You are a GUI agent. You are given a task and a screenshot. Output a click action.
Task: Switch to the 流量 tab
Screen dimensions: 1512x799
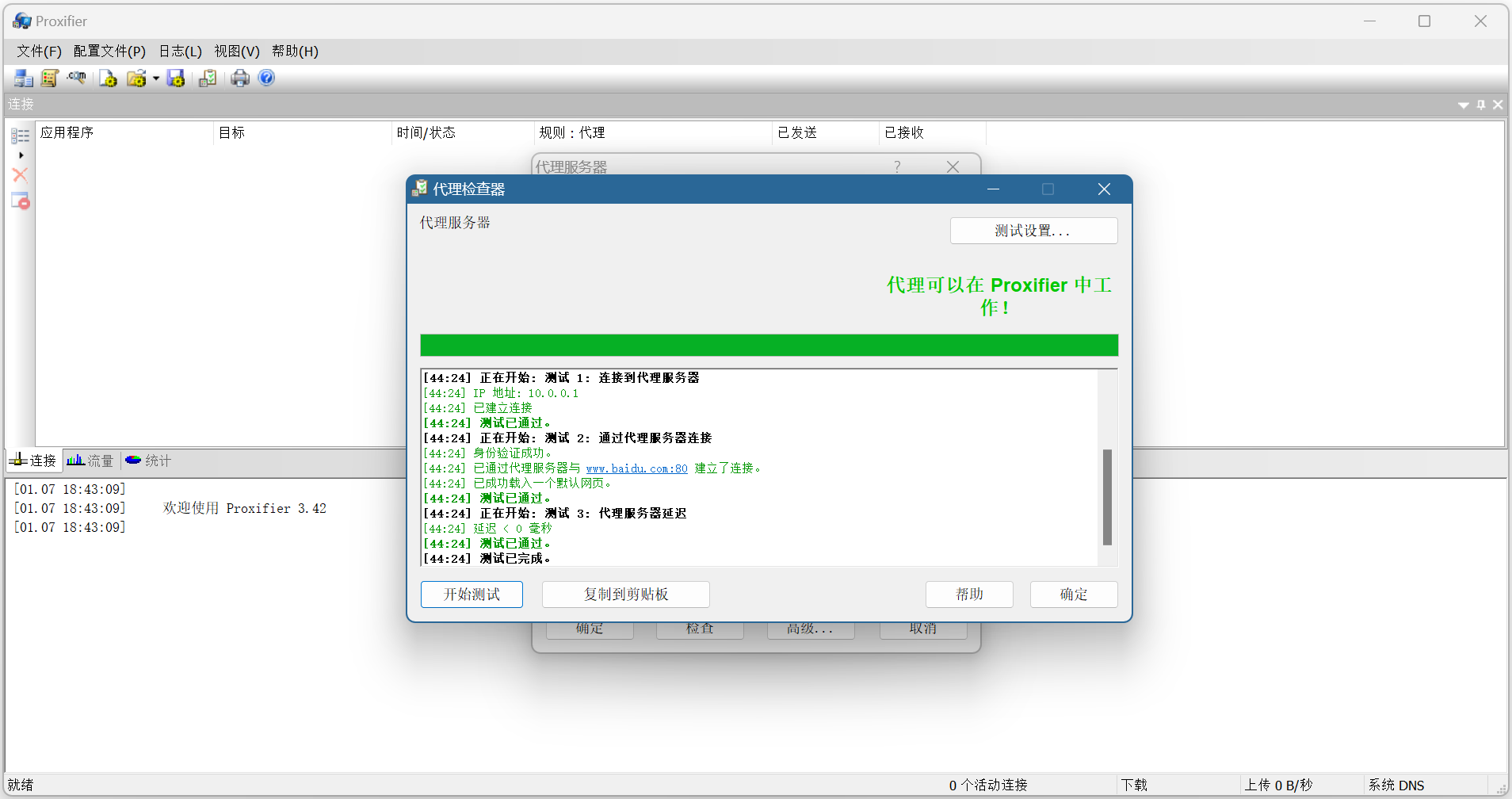[91, 461]
